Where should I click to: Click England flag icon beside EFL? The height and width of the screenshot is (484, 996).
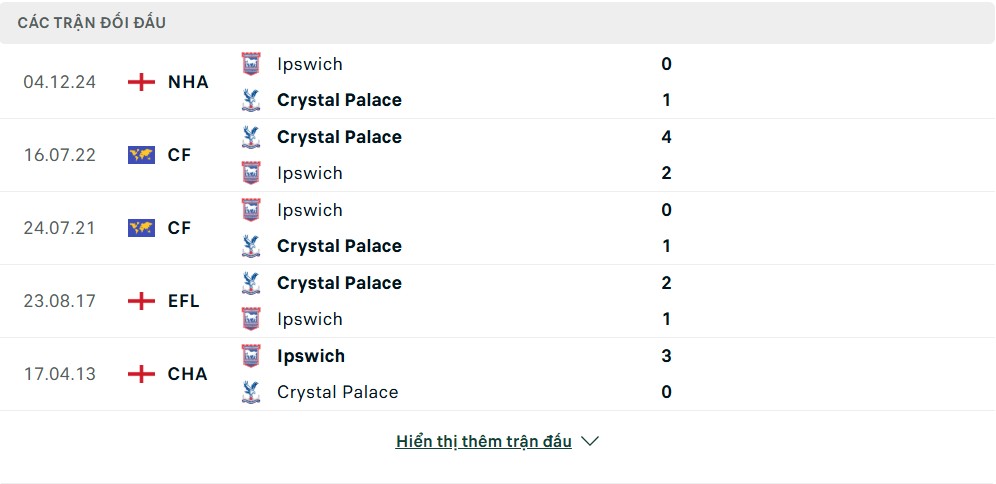point(142,301)
